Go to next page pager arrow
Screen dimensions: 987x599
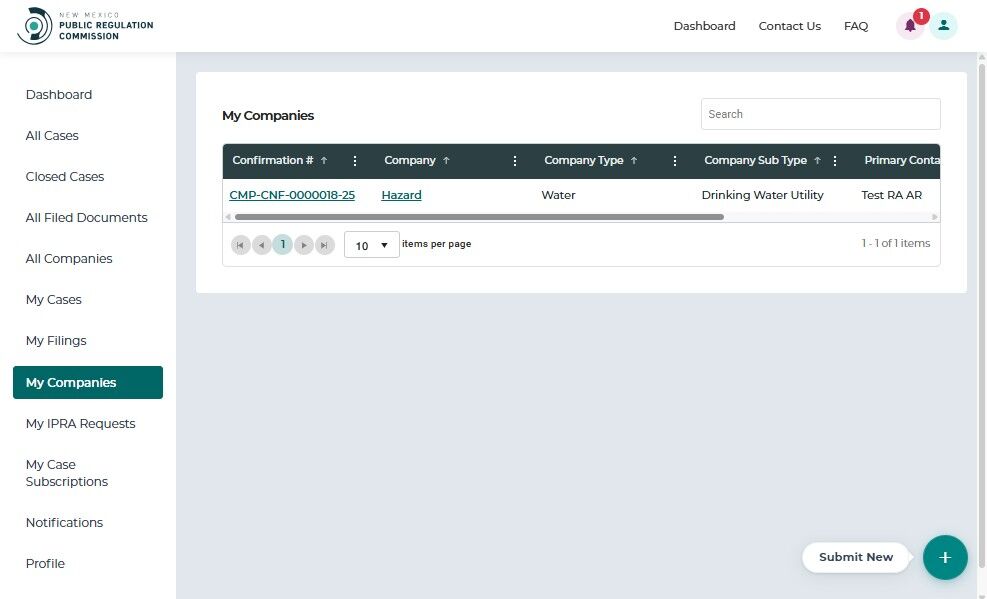303,245
